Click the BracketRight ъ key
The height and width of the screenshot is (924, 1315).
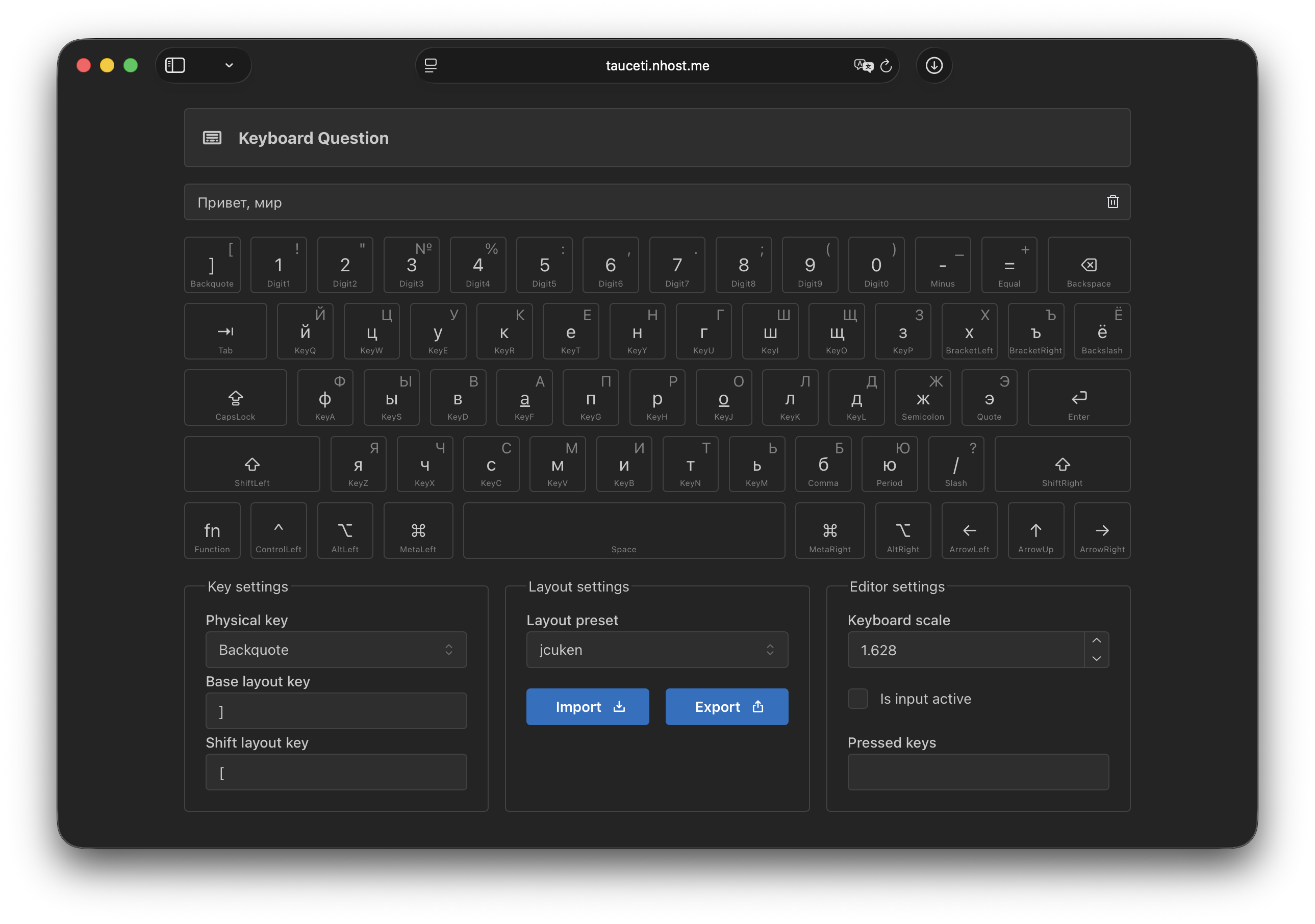pyautogui.click(x=1035, y=331)
